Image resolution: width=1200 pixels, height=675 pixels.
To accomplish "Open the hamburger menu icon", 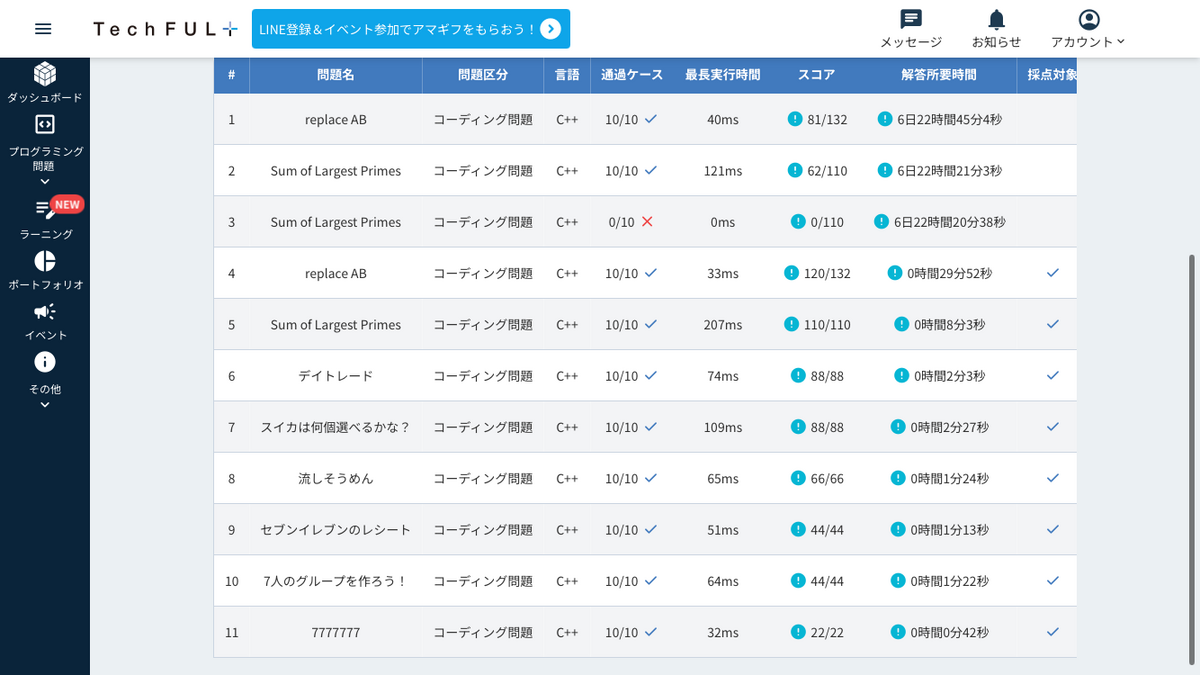I will pyautogui.click(x=43, y=29).
